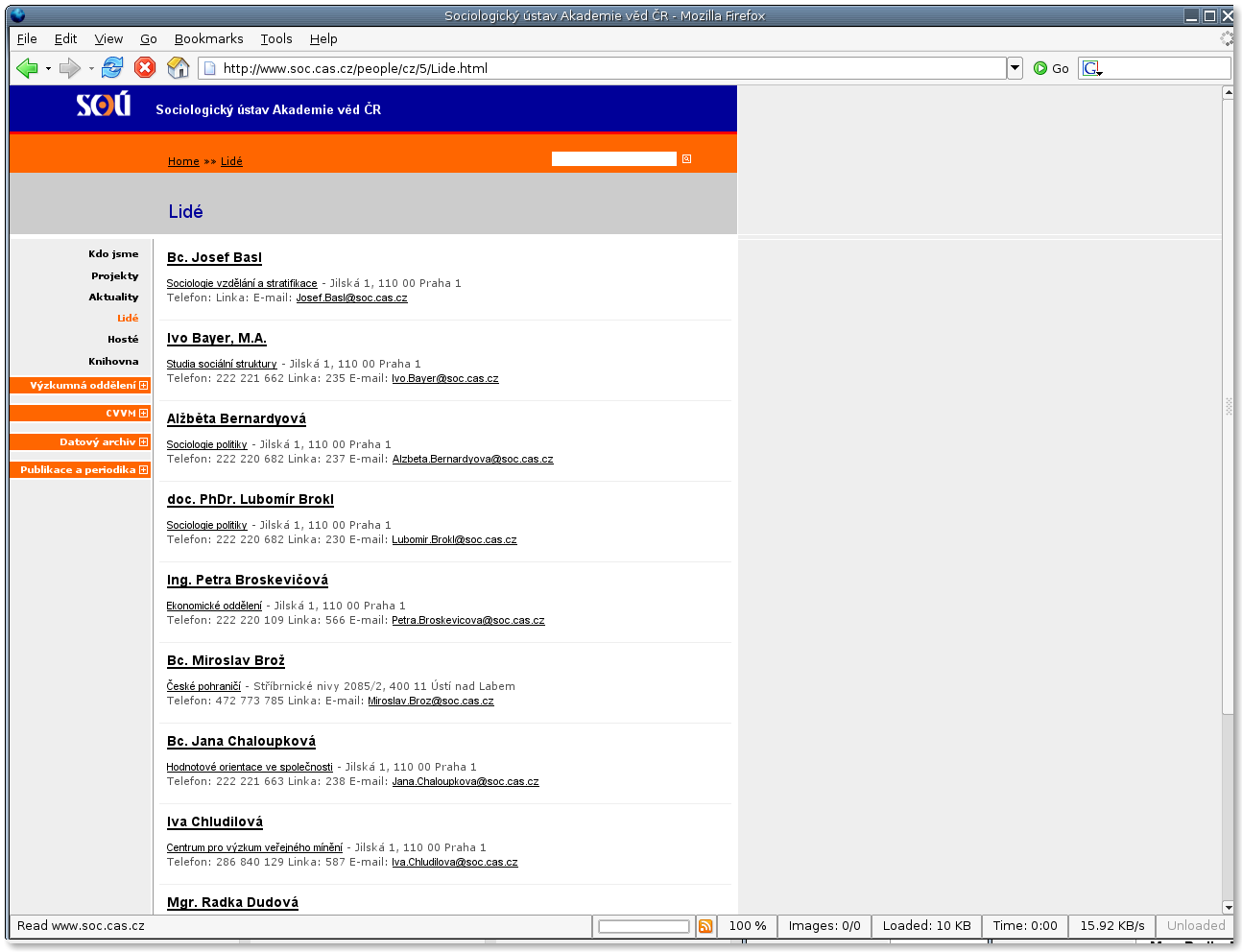Open Bc. Josef Basl profile link
Screen dimensions: 1242x952
(x=214, y=257)
